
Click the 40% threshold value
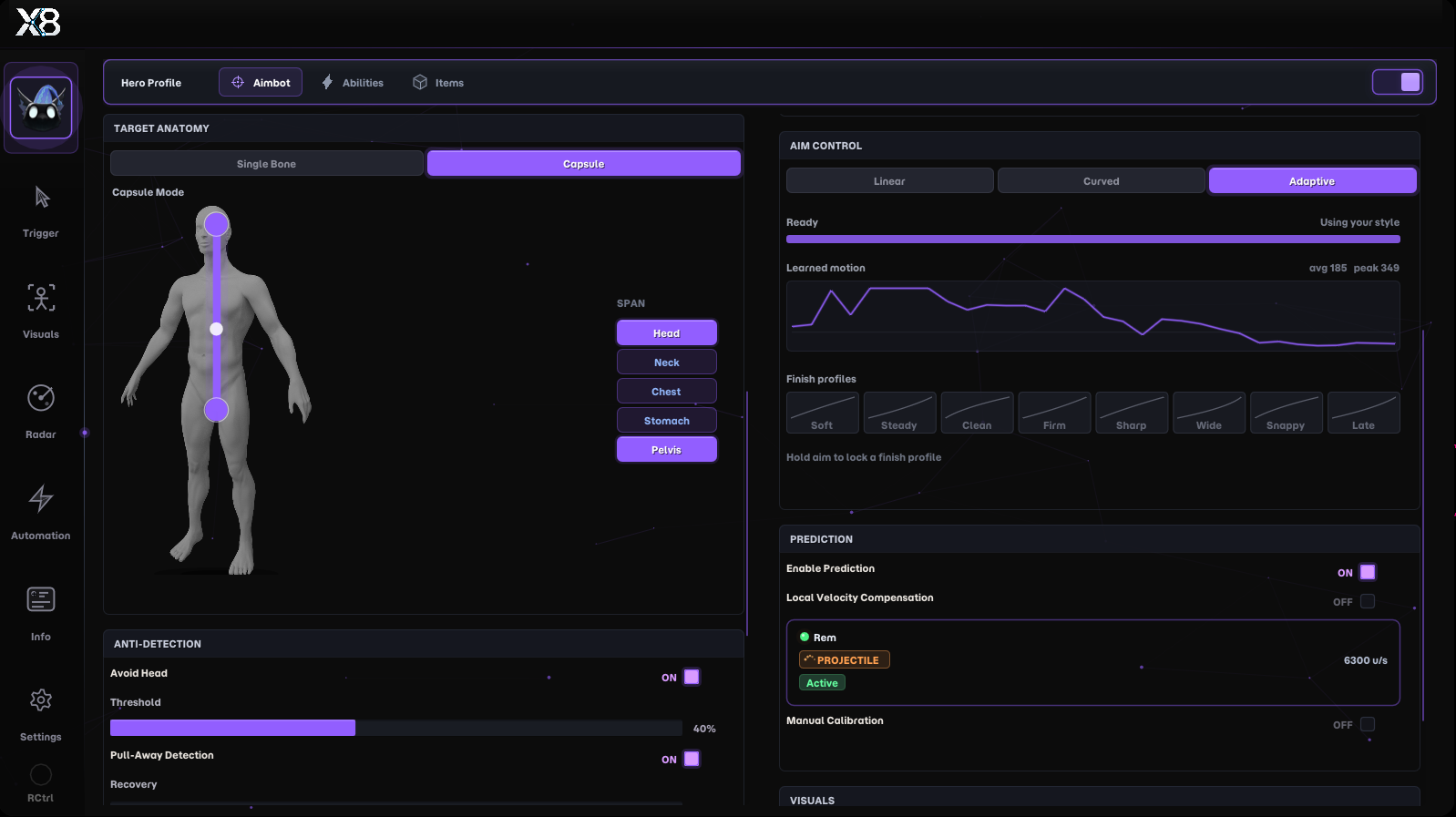click(x=704, y=729)
